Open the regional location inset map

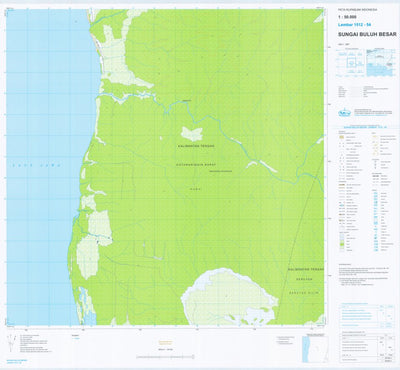point(381,63)
